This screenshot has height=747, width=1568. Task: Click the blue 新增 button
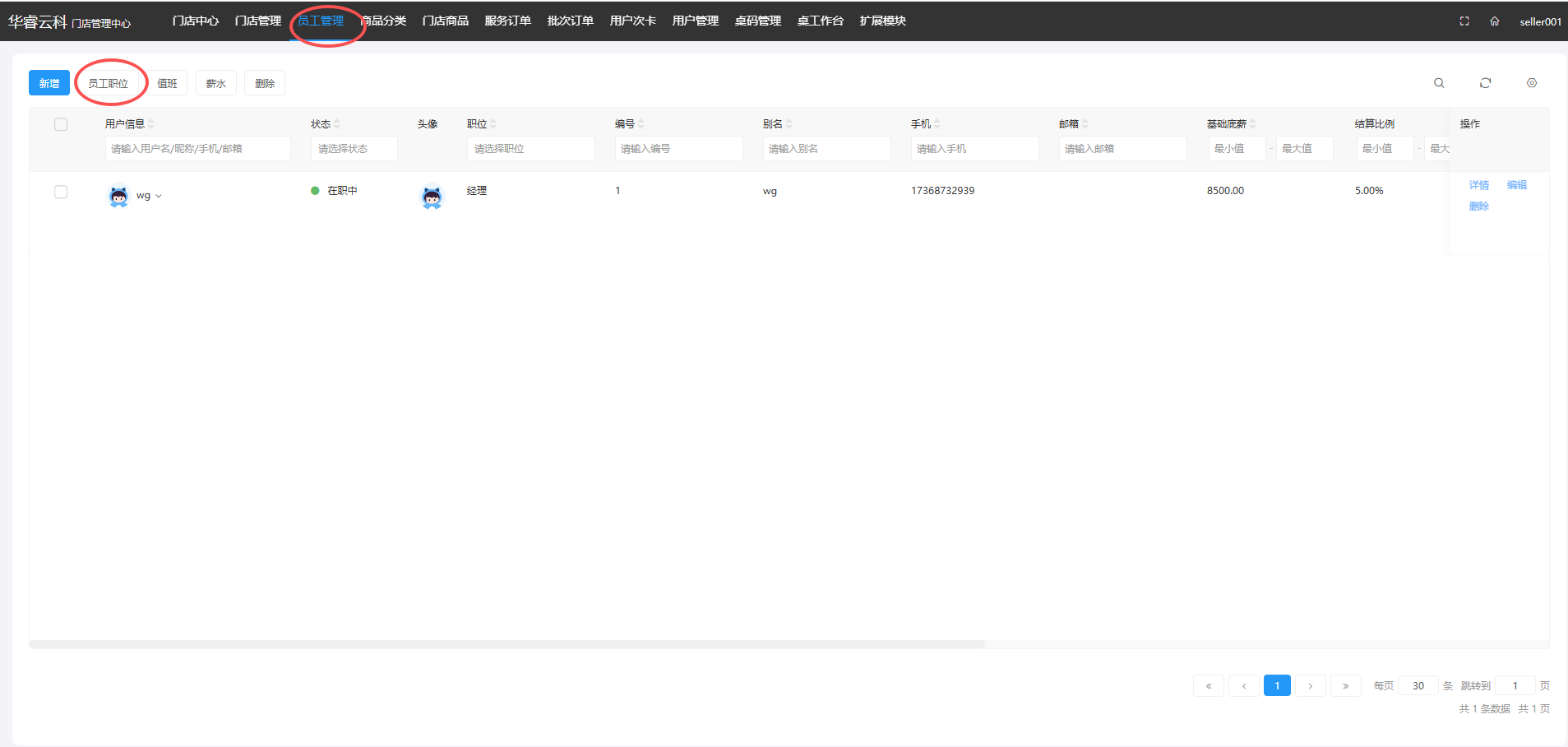[49, 83]
